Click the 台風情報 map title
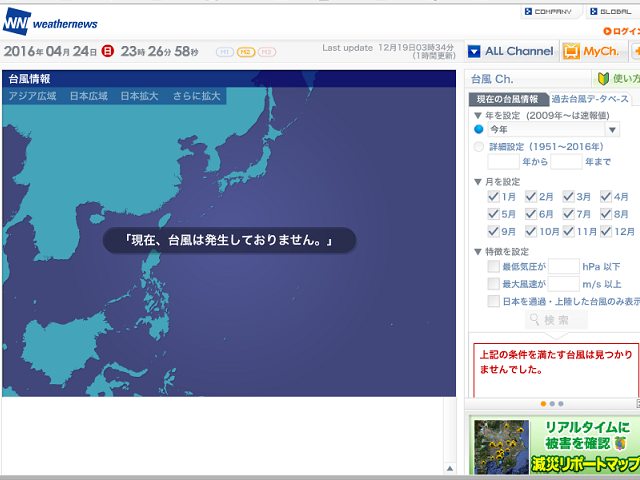Image resolution: width=640 pixels, height=480 pixels. pyautogui.click(x=29, y=79)
